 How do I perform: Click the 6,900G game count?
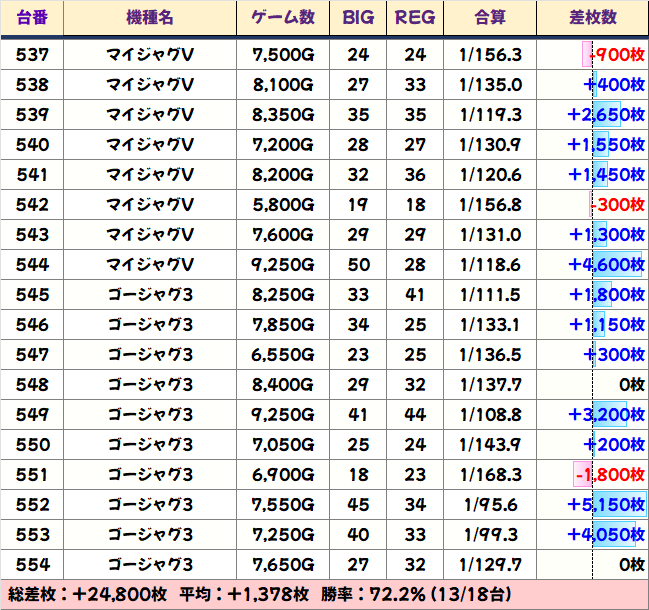click(283, 475)
